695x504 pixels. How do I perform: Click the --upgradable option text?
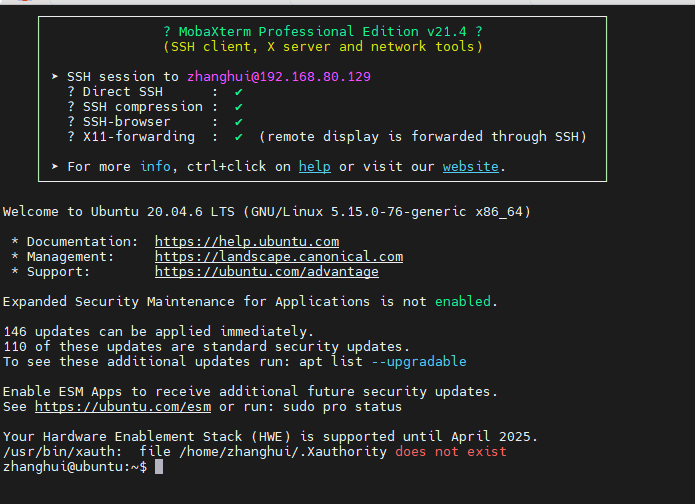[419, 362]
